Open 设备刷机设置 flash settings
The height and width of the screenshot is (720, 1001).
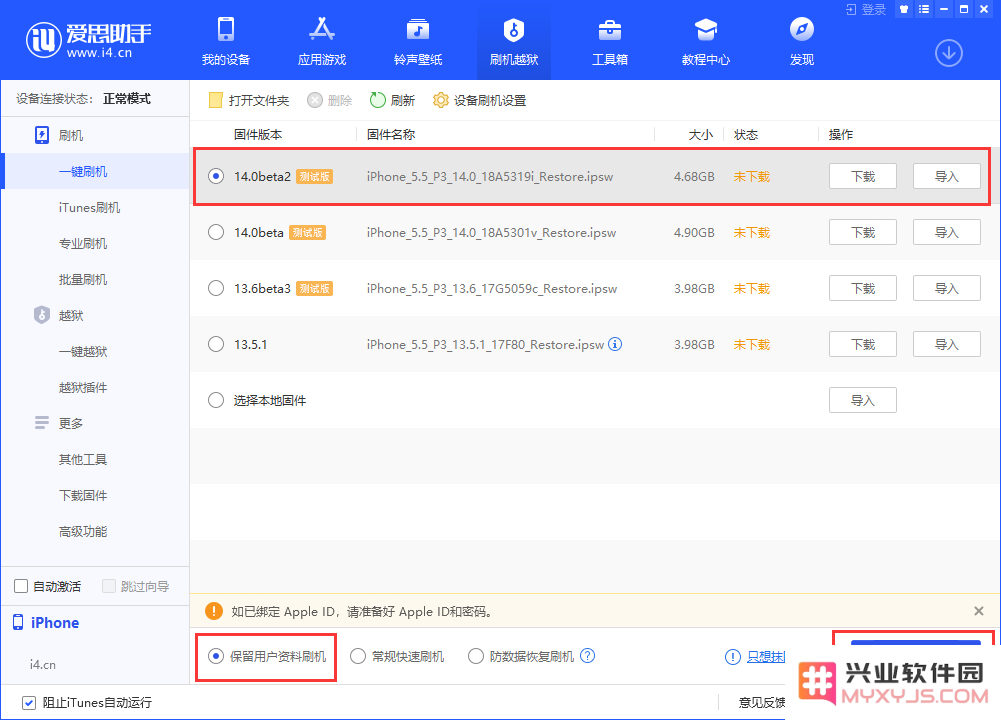click(479, 100)
